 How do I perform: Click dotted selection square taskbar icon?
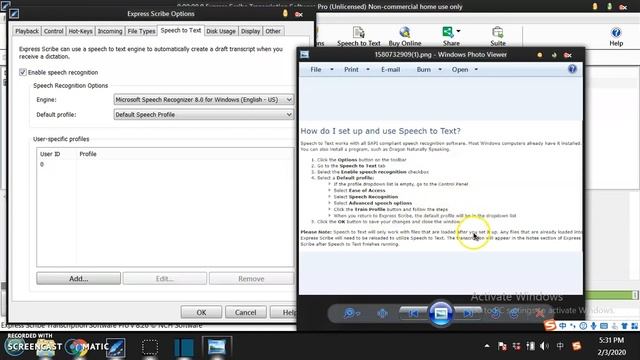pyautogui.click(x=150, y=347)
